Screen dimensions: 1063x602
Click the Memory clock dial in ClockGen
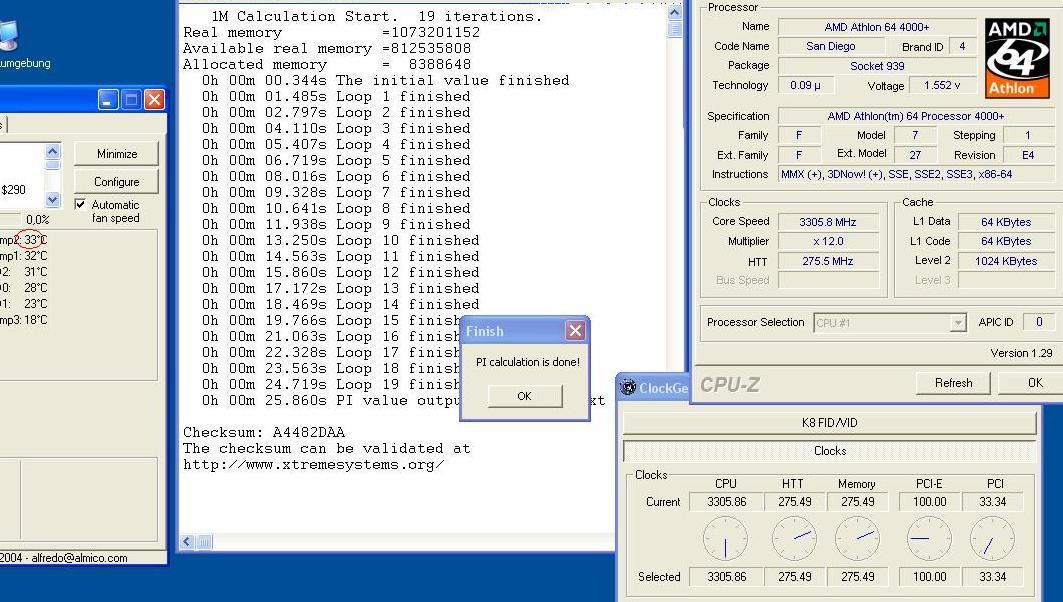858,539
